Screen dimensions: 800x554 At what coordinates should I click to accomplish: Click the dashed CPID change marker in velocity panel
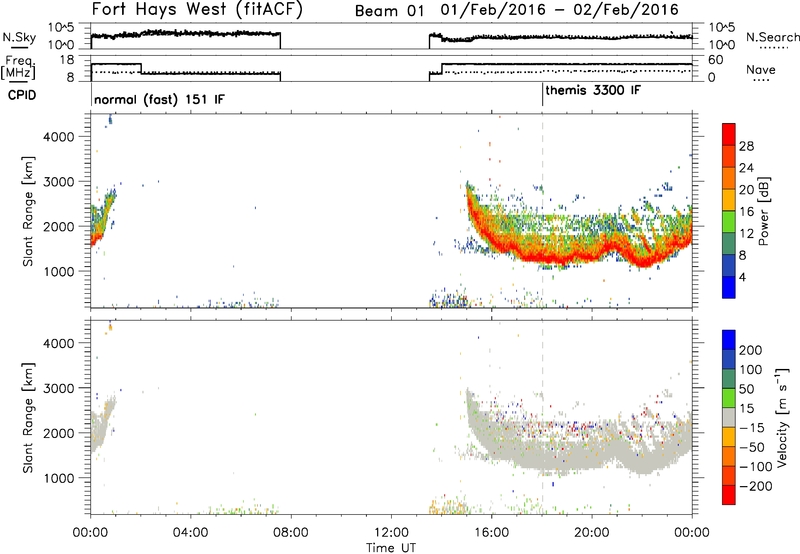tap(542, 417)
